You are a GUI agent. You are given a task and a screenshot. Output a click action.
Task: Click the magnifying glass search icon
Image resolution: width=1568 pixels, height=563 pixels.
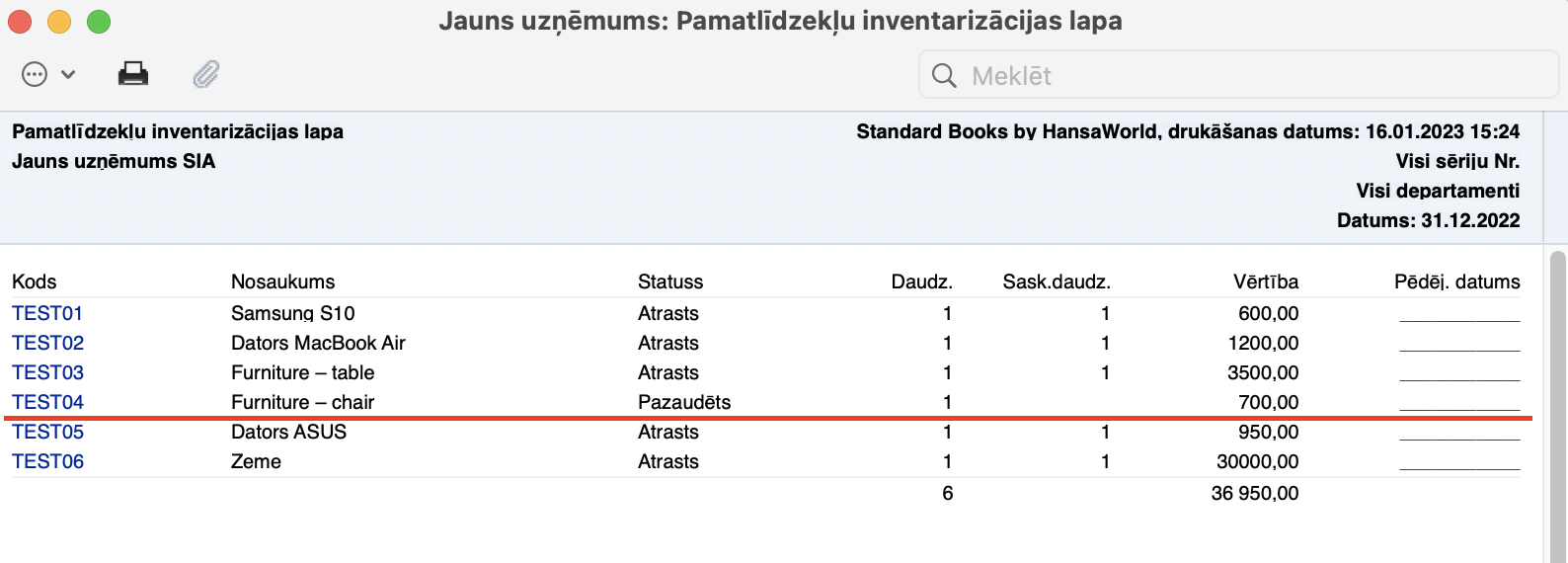pyautogui.click(x=944, y=76)
